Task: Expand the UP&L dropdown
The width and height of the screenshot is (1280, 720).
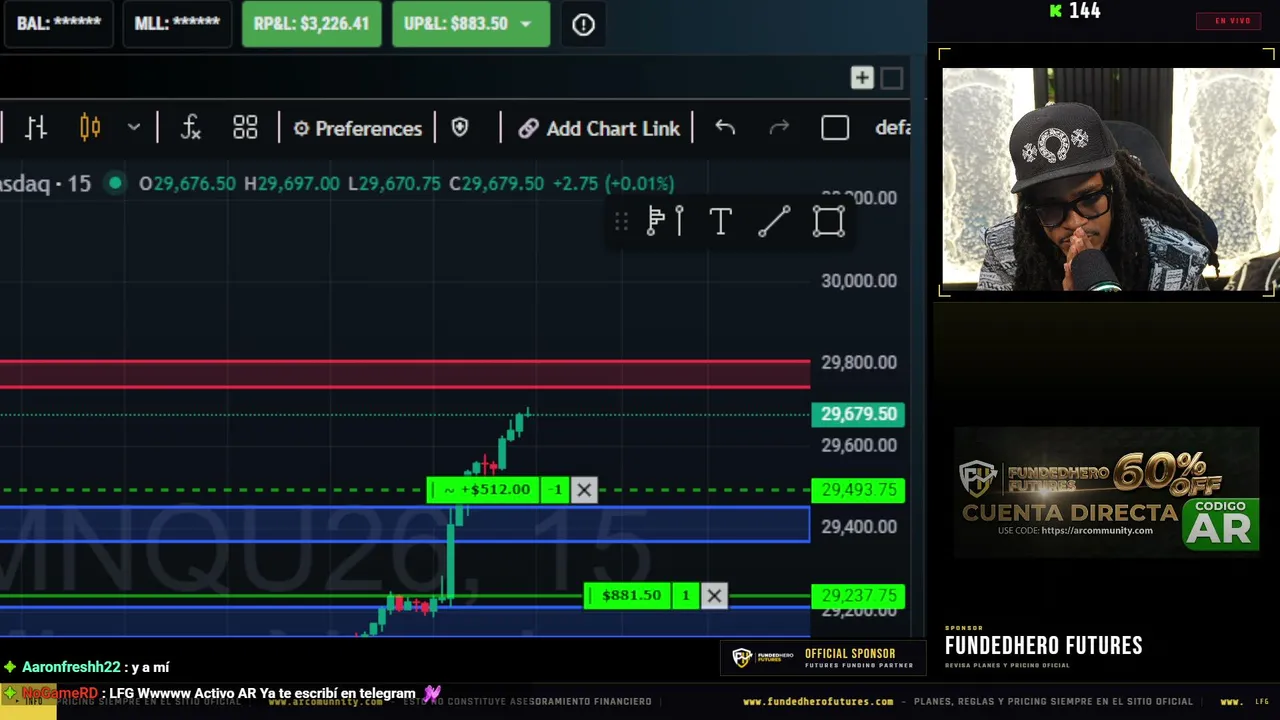Action: click(526, 24)
